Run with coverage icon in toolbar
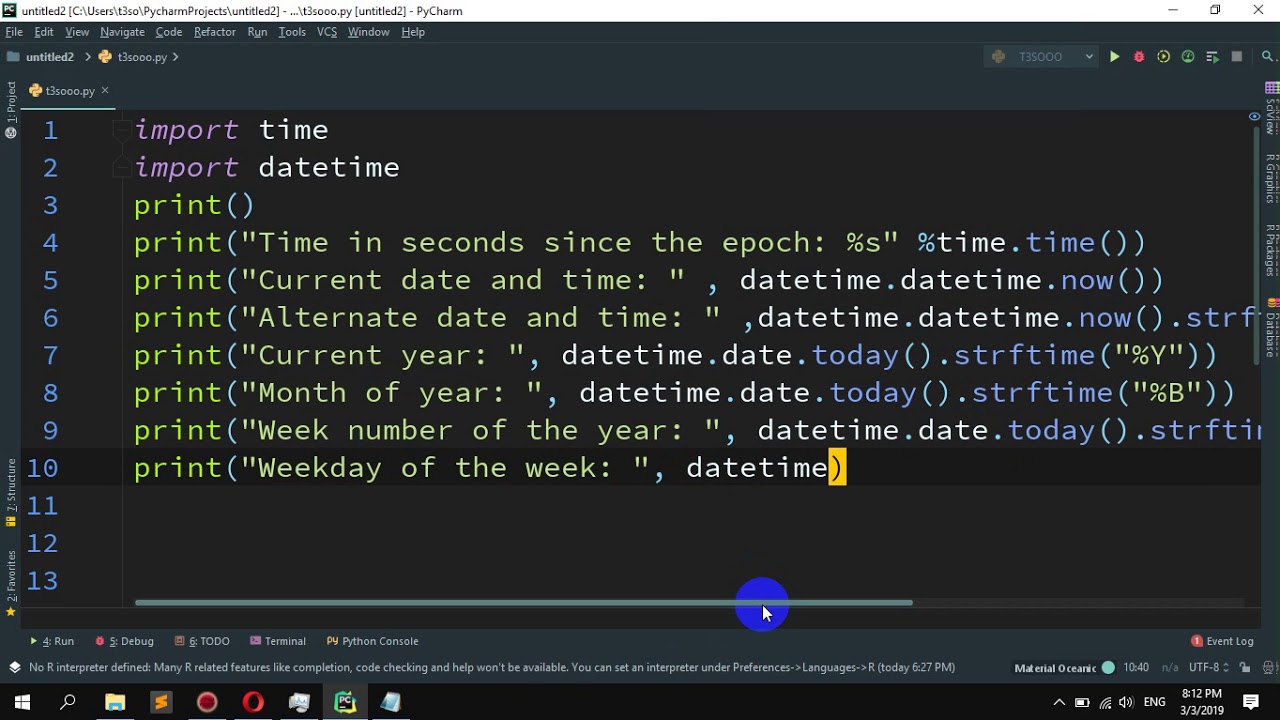Image resolution: width=1280 pixels, height=720 pixels. (x=1163, y=57)
